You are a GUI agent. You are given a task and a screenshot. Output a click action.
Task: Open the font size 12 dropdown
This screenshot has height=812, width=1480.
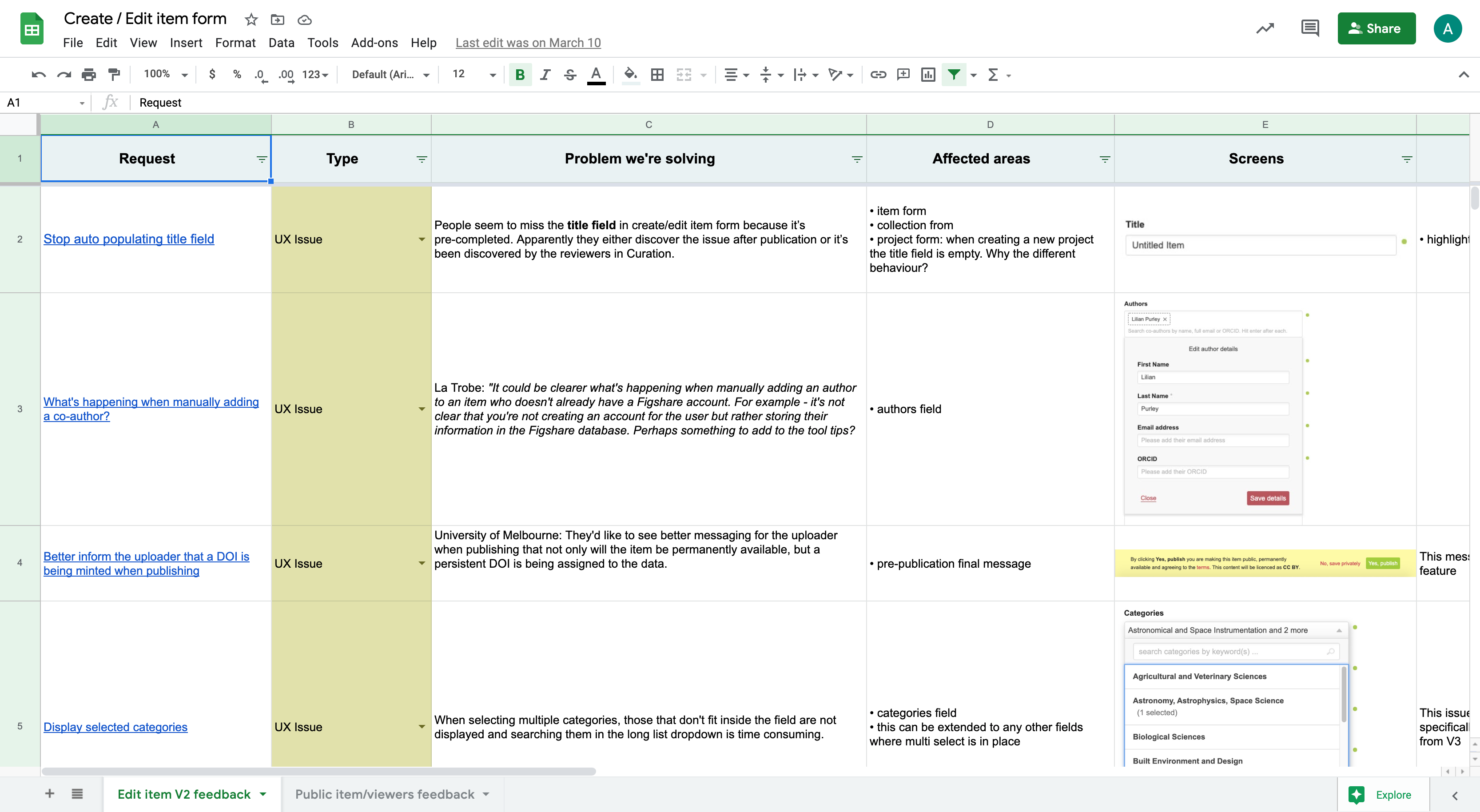coord(474,74)
